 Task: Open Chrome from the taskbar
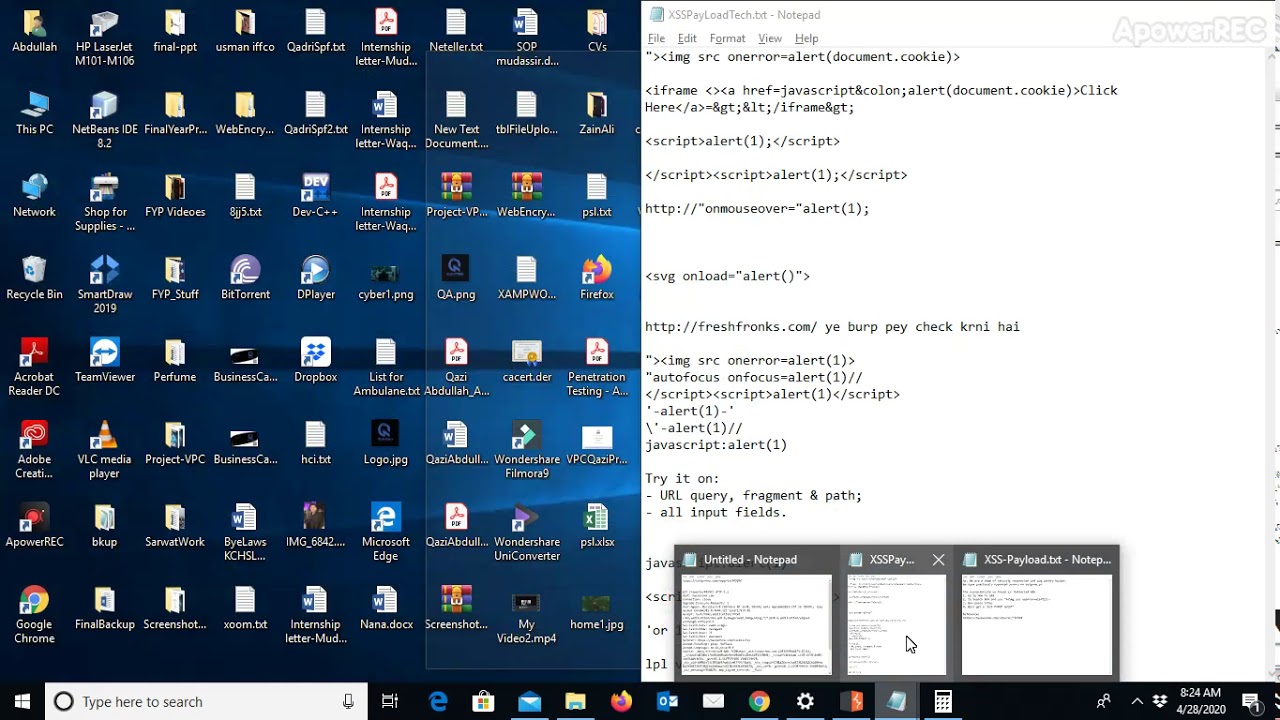pos(759,702)
